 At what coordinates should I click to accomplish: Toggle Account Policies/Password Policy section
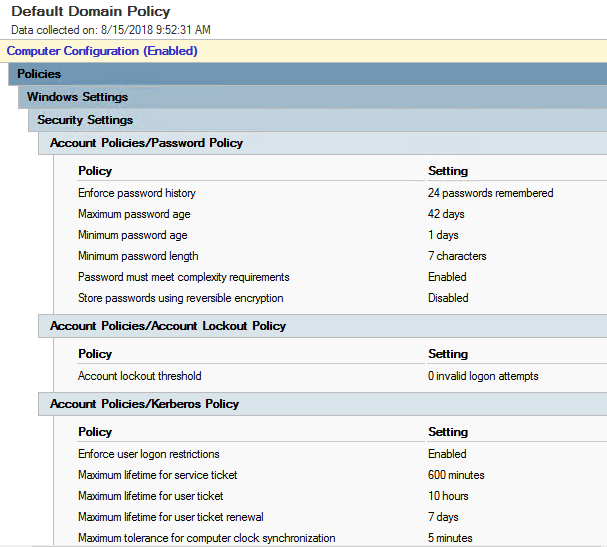(x=146, y=143)
